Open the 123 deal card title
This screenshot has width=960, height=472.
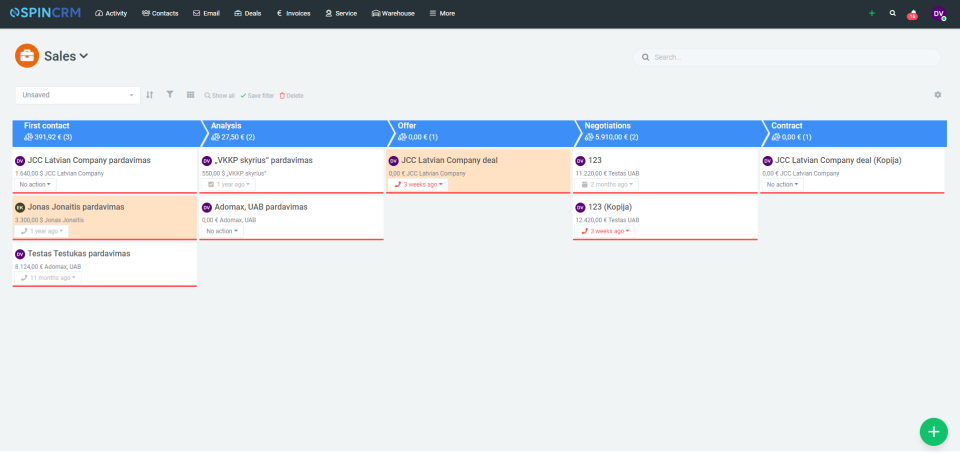tap(595, 160)
